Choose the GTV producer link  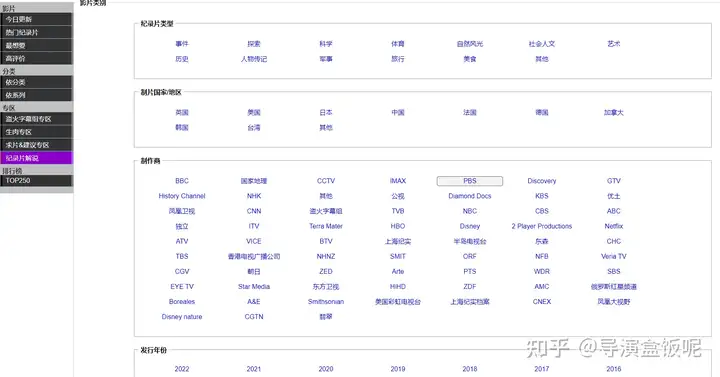point(613,181)
